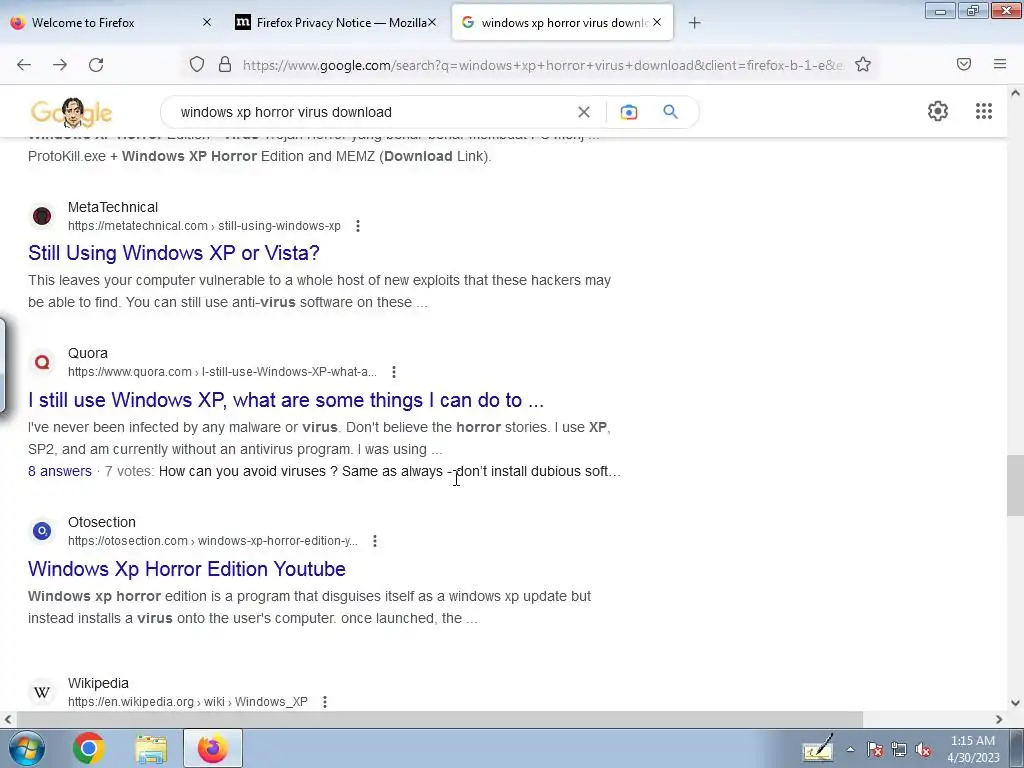
Task: Open Windows Start menu
Action: point(27,748)
